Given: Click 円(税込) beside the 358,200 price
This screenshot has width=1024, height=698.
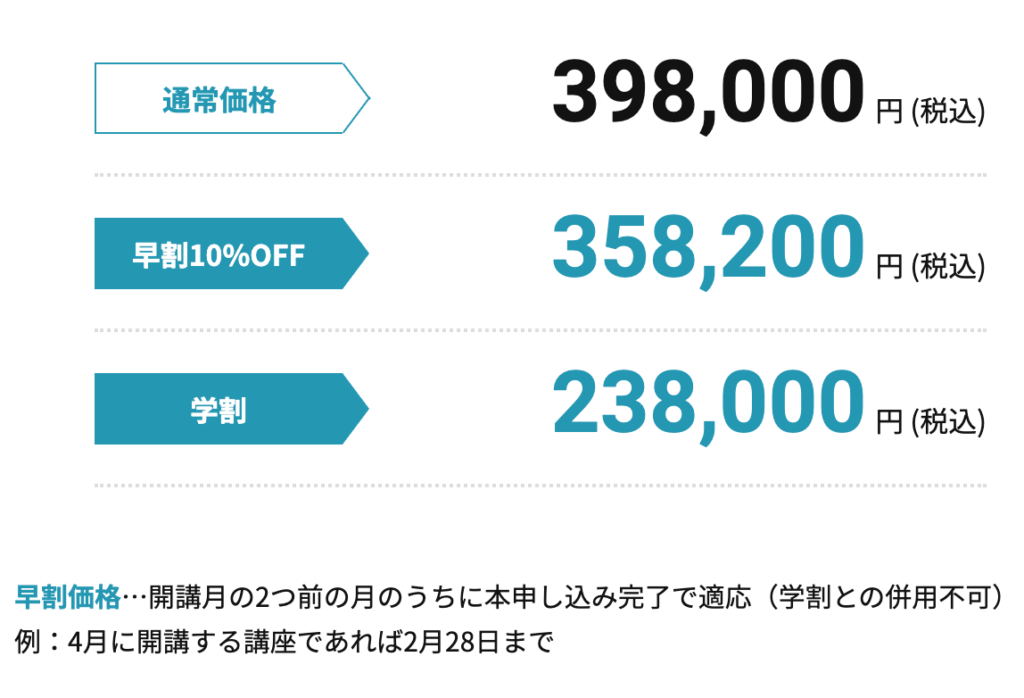Looking at the screenshot, I should click(931, 266).
